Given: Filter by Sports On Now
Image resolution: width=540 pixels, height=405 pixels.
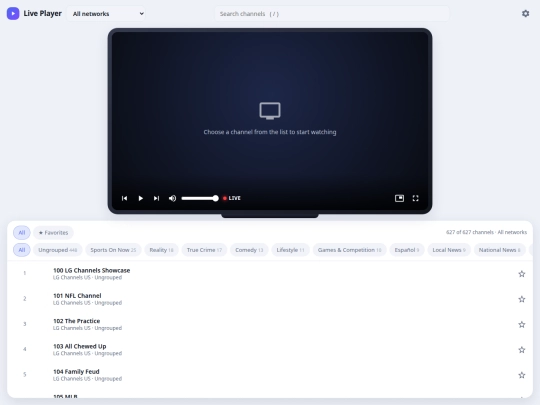Looking at the screenshot, I should coord(113,250).
